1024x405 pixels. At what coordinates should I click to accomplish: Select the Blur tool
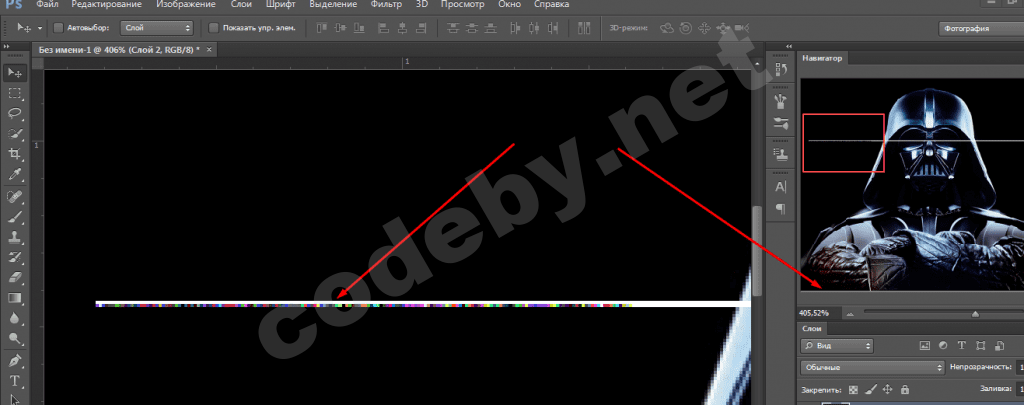pyautogui.click(x=14, y=318)
